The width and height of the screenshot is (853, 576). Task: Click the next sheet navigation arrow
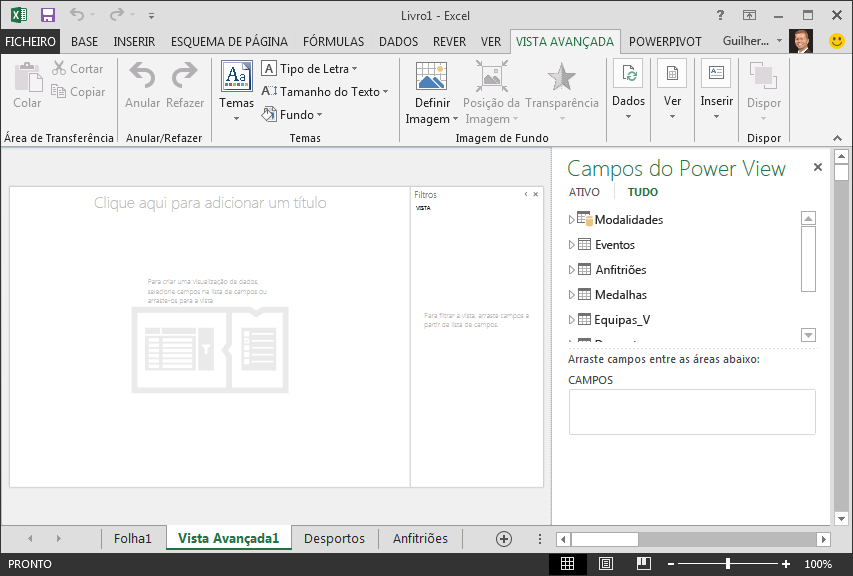[x=58, y=538]
